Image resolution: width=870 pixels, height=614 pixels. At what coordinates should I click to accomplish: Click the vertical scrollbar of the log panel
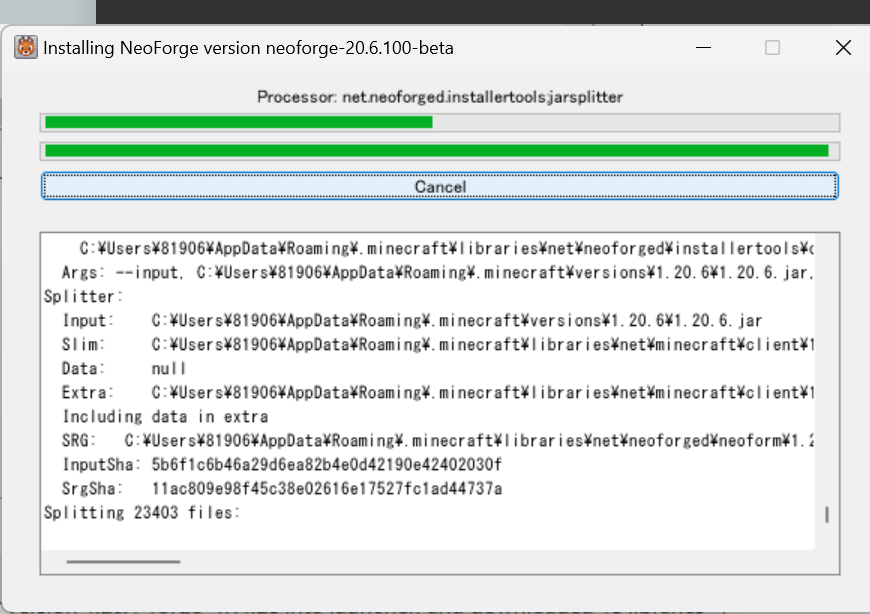click(x=827, y=390)
